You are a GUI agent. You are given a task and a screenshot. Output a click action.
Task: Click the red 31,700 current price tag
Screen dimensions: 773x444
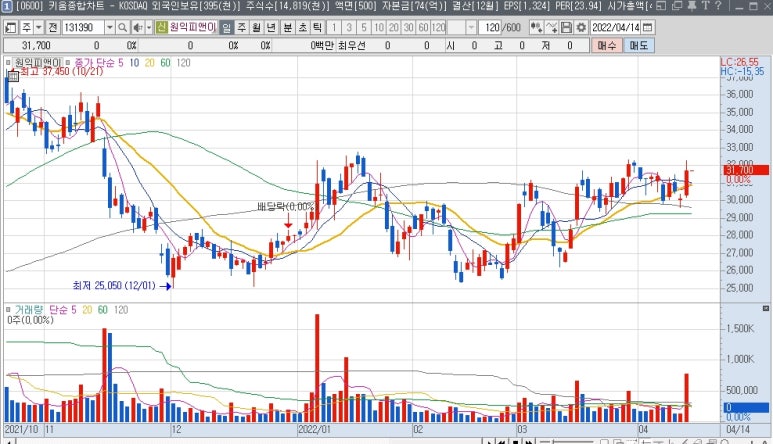[746, 170]
